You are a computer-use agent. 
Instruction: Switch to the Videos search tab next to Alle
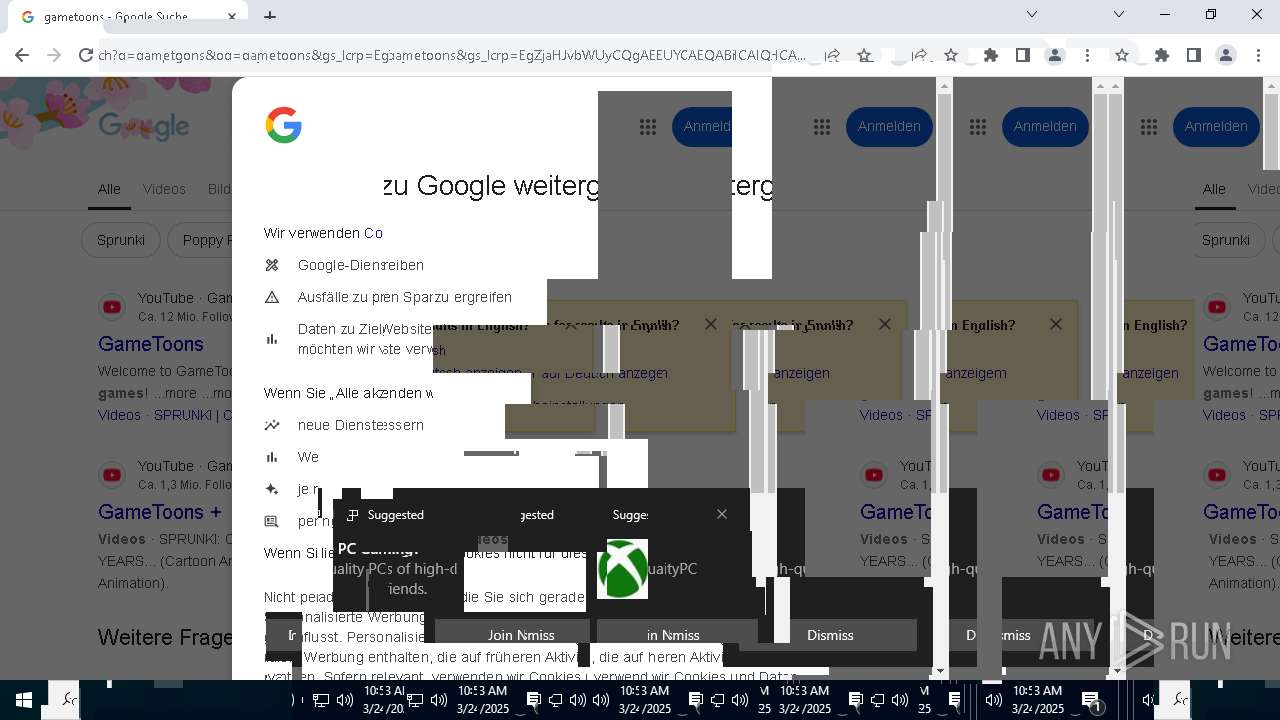point(164,189)
